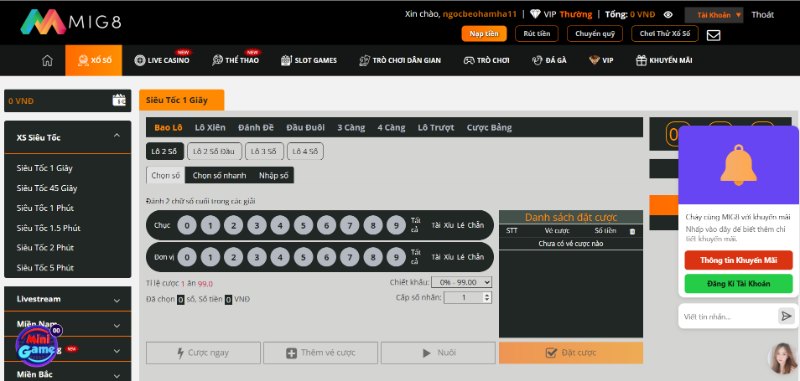
Task: Expand the Livestream section
Action: click(117, 300)
